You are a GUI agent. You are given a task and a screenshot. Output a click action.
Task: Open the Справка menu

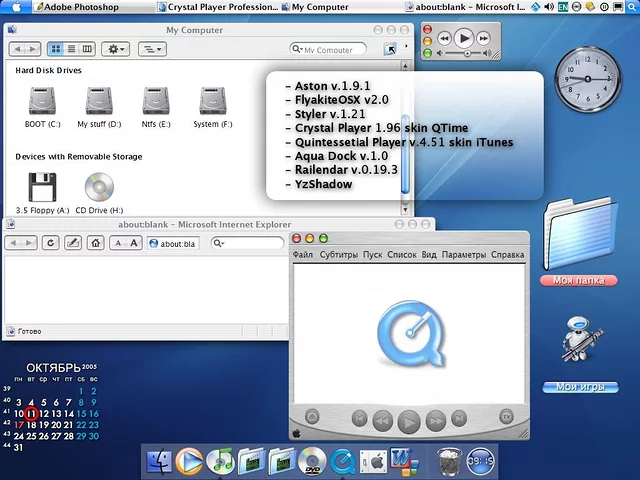508,255
